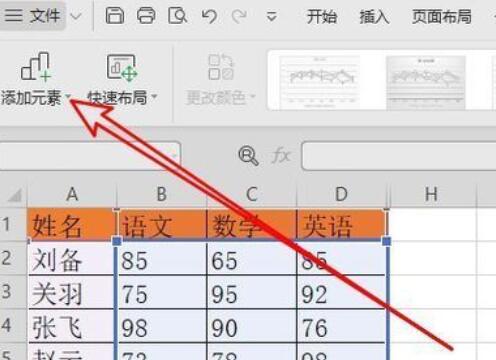Viewport: 496px width, 360px height.
Task: Click the fx insert function icon
Action: [x=281, y=156]
